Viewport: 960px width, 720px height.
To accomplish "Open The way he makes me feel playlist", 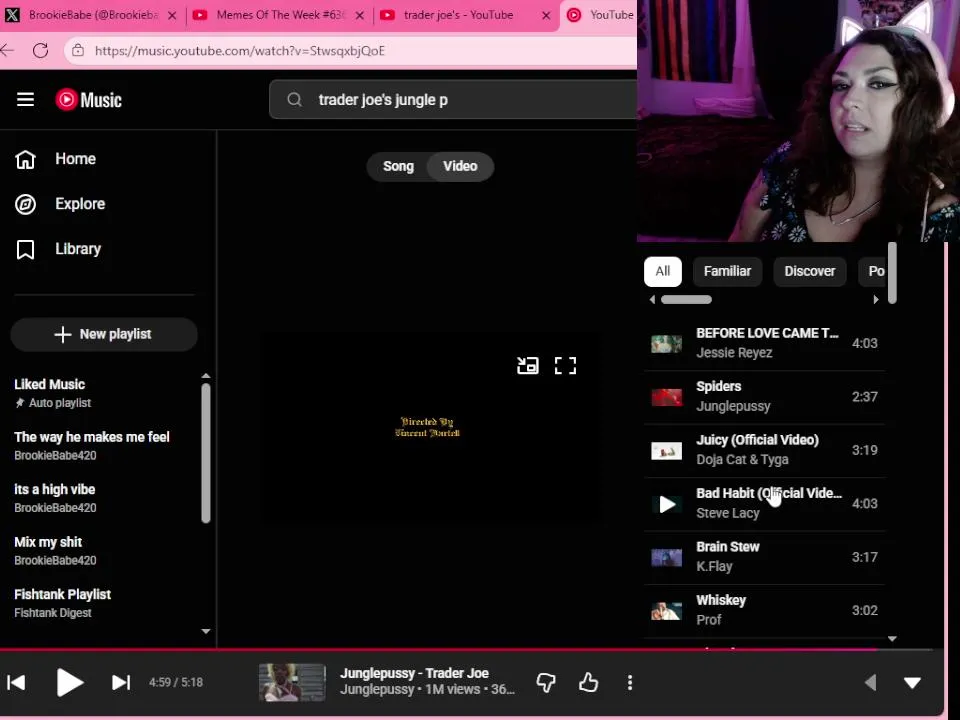I will click(x=92, y=446).
